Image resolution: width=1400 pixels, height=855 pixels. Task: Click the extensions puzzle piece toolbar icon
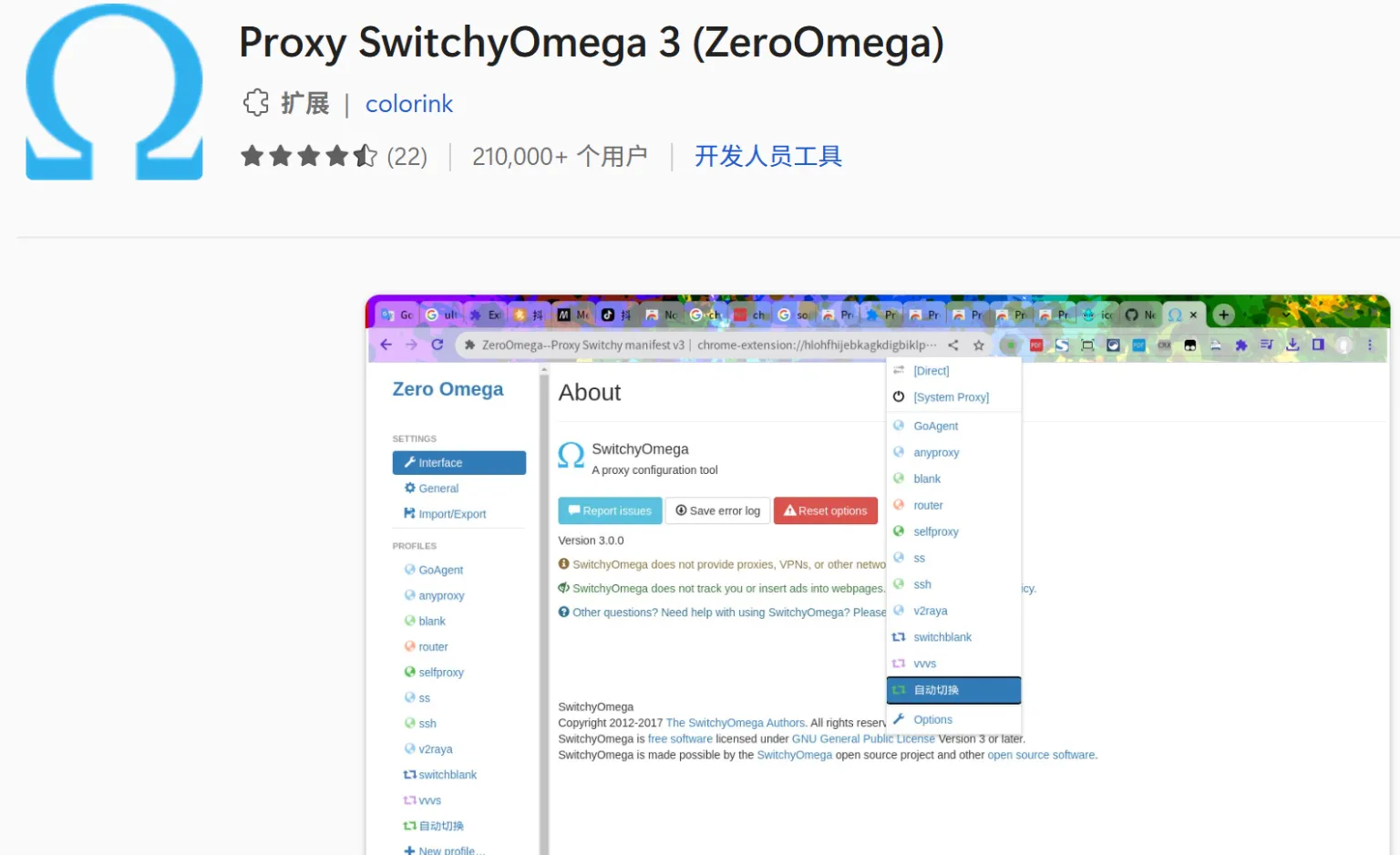(x=1241, y=345)
